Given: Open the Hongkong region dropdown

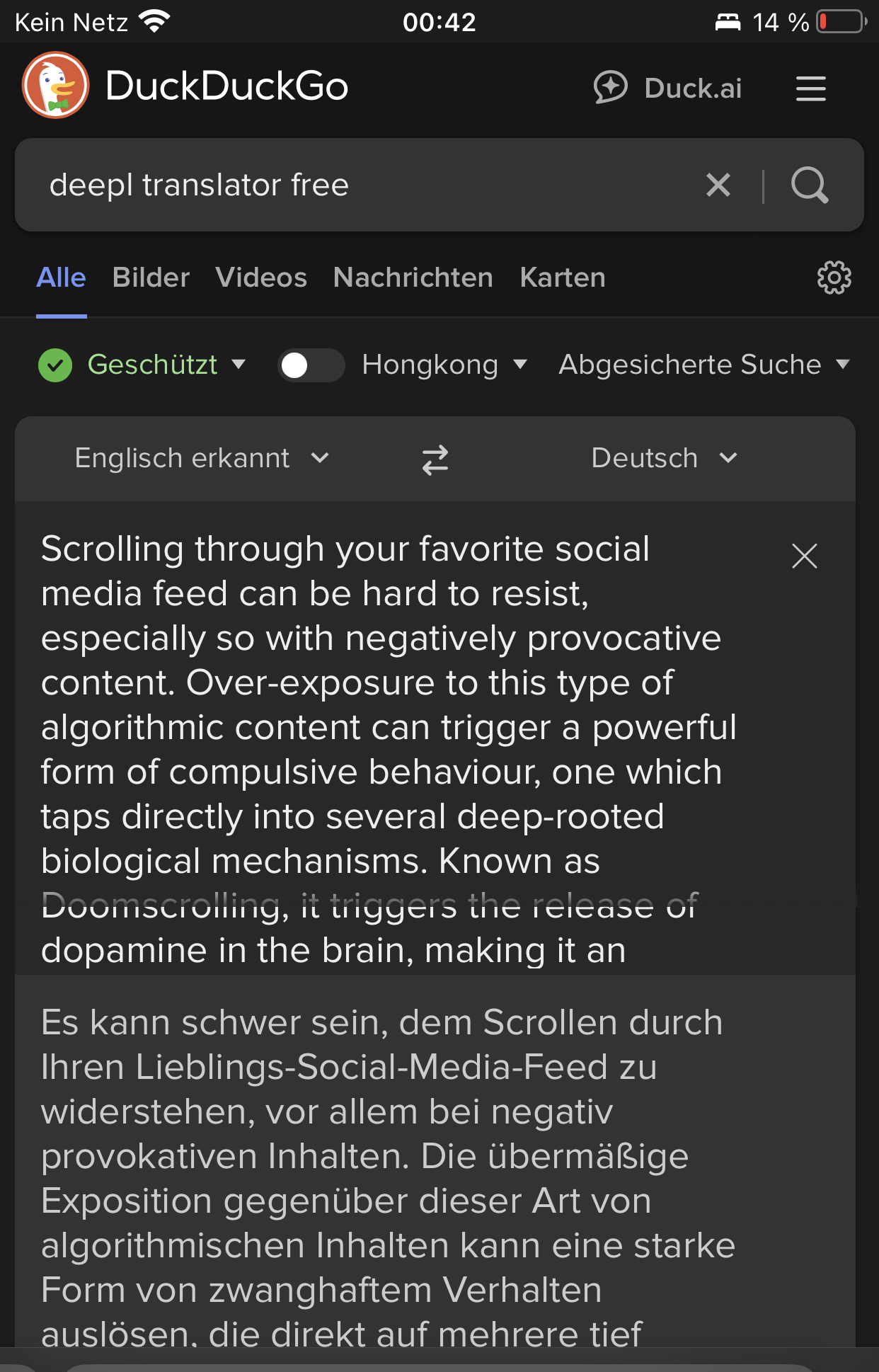Looking at the screenshot, I should click(x=444, y=365).
